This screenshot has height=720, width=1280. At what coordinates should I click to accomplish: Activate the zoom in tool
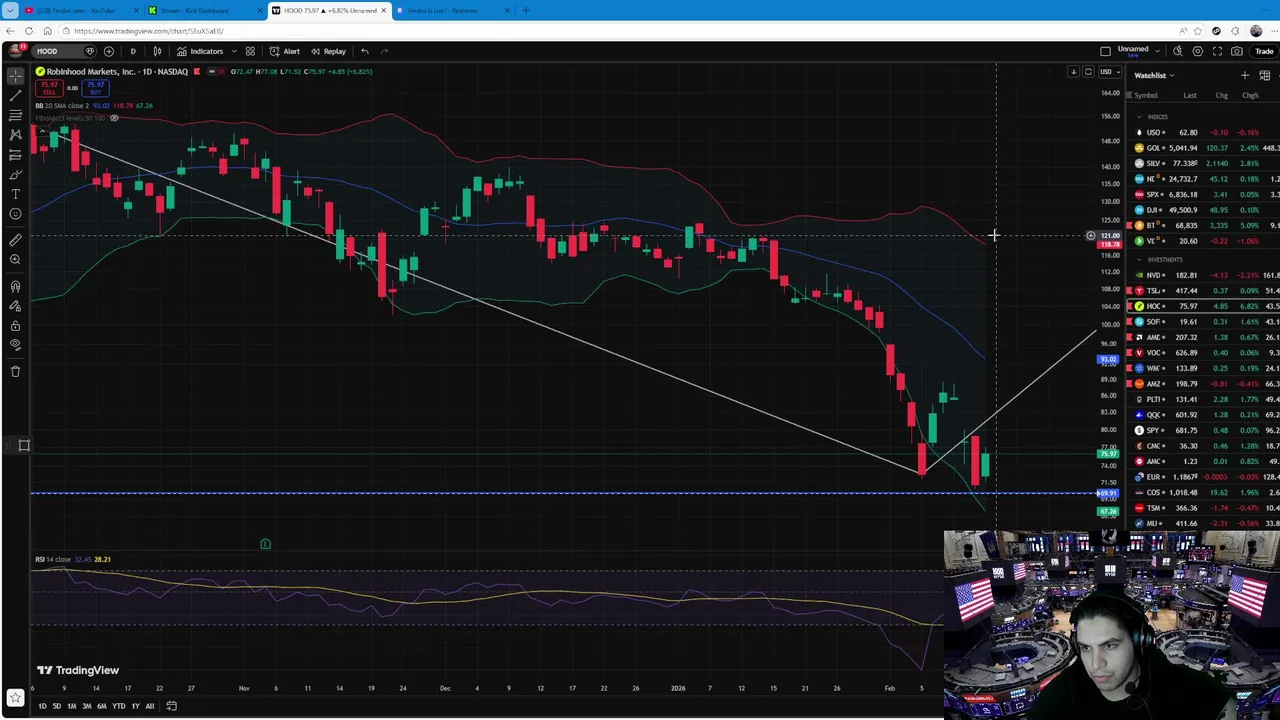coord(15,260)
